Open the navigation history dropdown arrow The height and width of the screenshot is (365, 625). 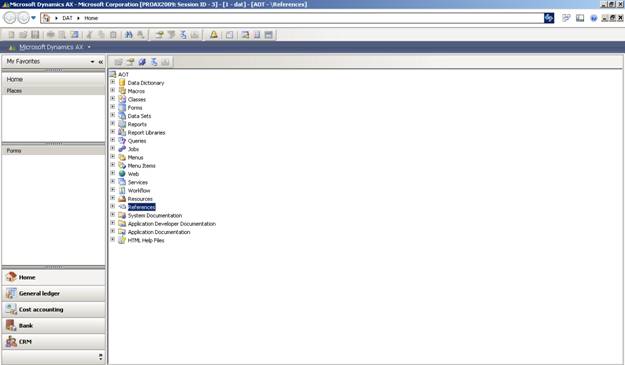point(33,18)
